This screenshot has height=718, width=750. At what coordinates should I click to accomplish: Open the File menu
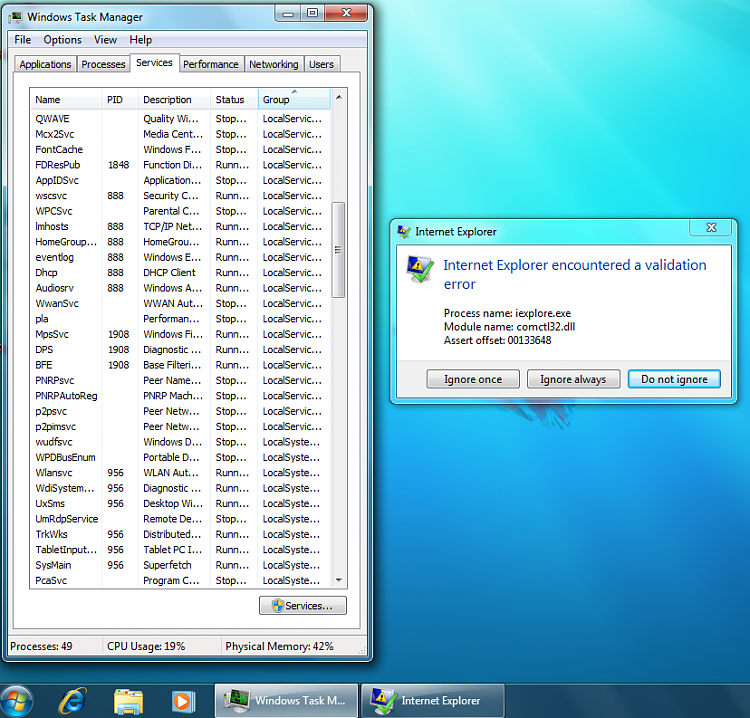(22, 40)
